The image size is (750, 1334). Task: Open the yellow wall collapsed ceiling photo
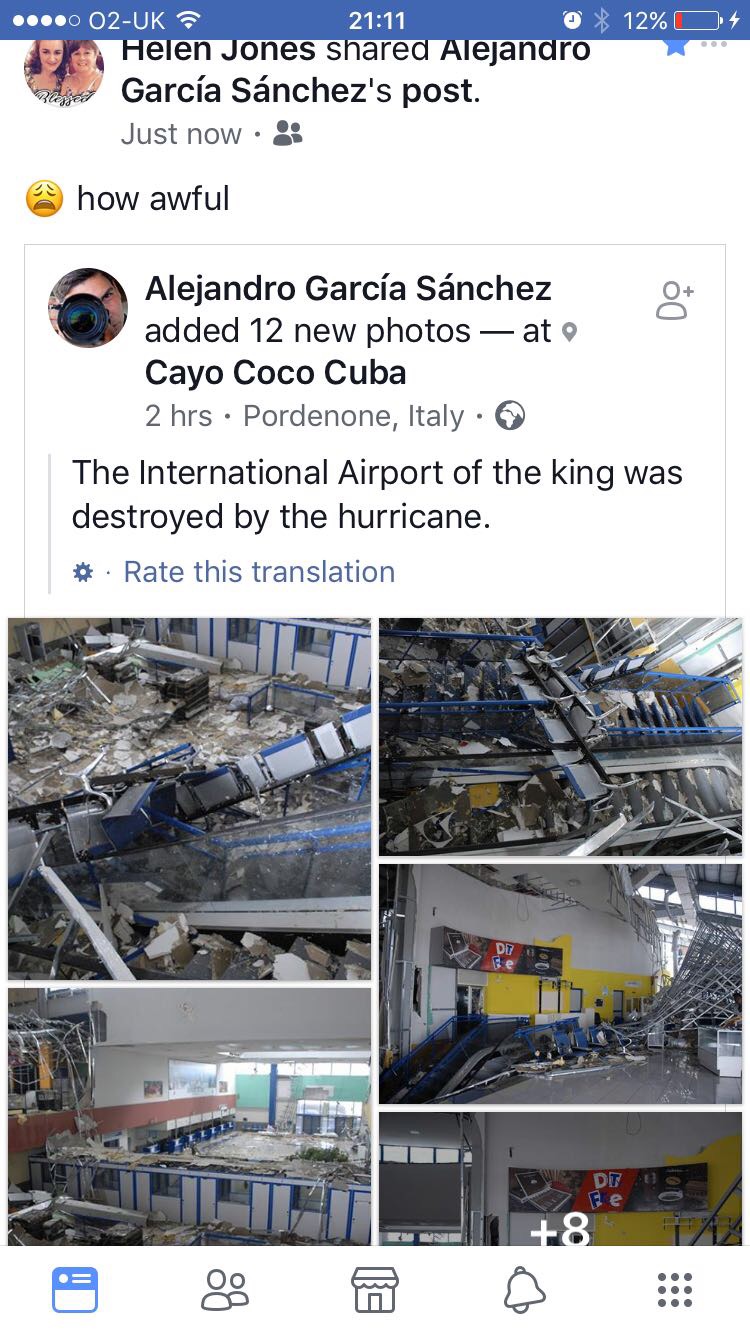560,984
